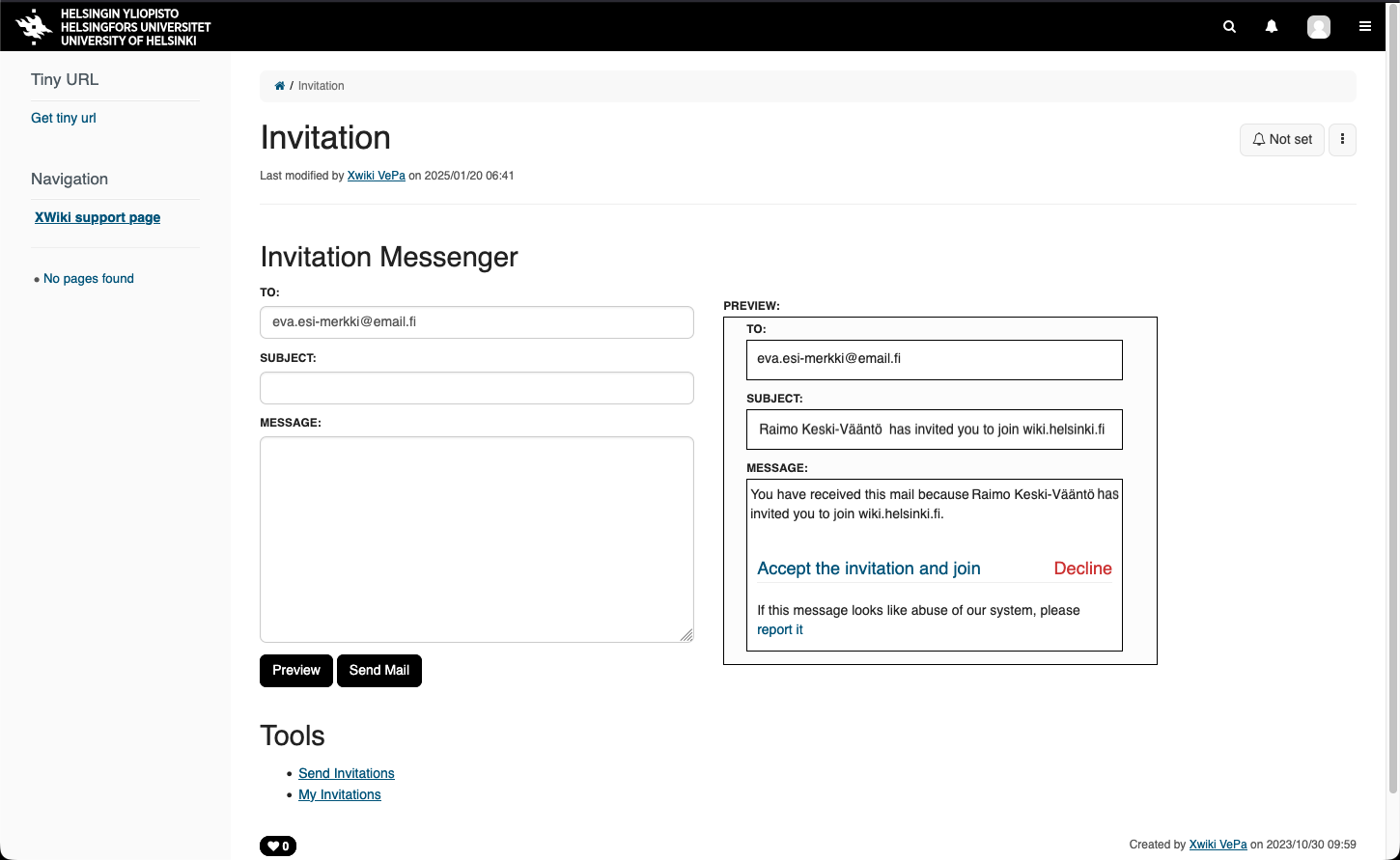Click the search magnifier icon in header
Image resolution: width=1400 pixels, height=860 pixels.
(x=1229, y=27)
